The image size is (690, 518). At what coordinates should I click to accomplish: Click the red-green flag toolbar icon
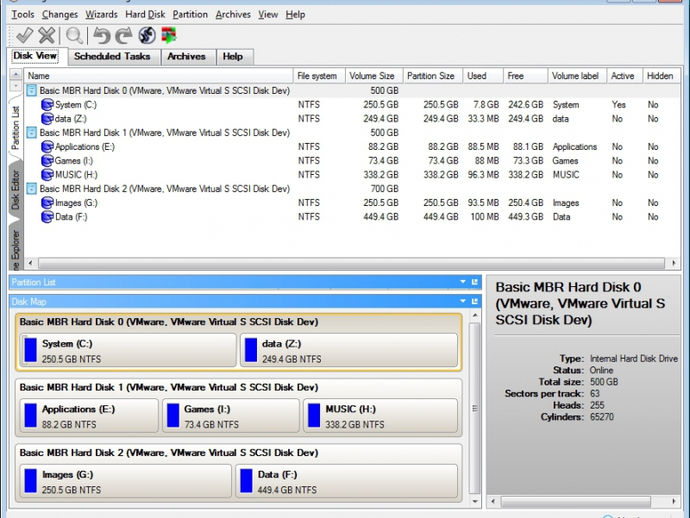point(169,36)
